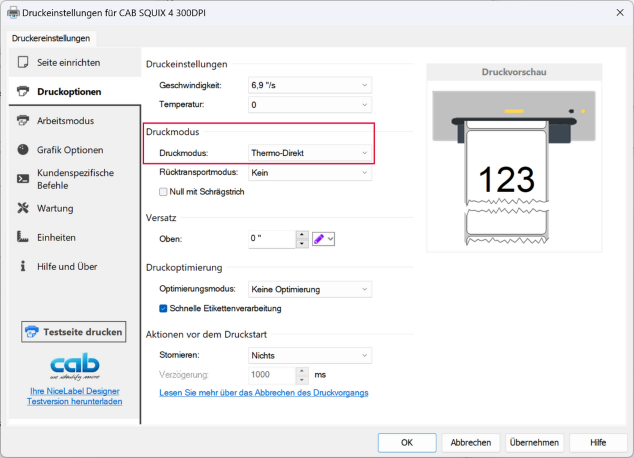
Task: Open the Stornieren dropdown
Action: (x=310, y=356)
